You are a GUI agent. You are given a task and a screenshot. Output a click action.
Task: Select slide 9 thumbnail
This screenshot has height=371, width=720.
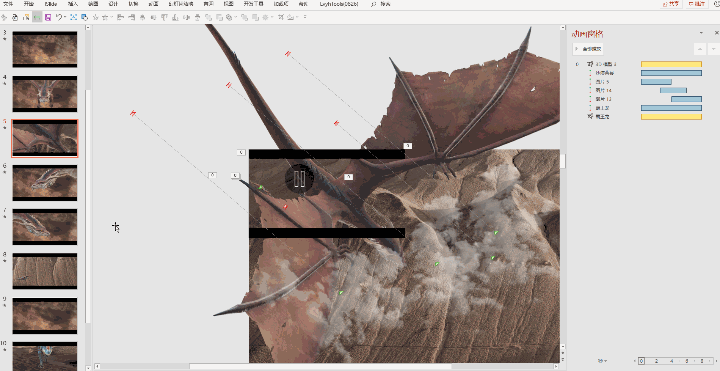pyautogui.click(x=45, y=316)
